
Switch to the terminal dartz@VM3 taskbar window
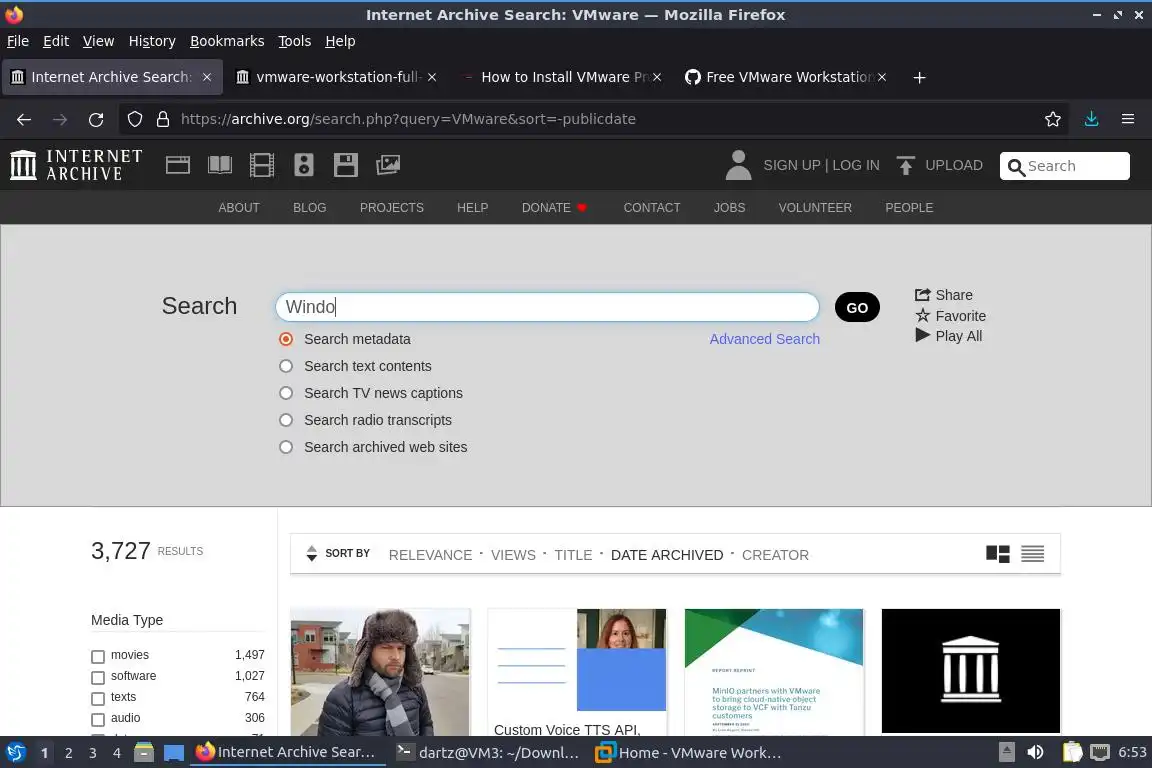point(488,753)
